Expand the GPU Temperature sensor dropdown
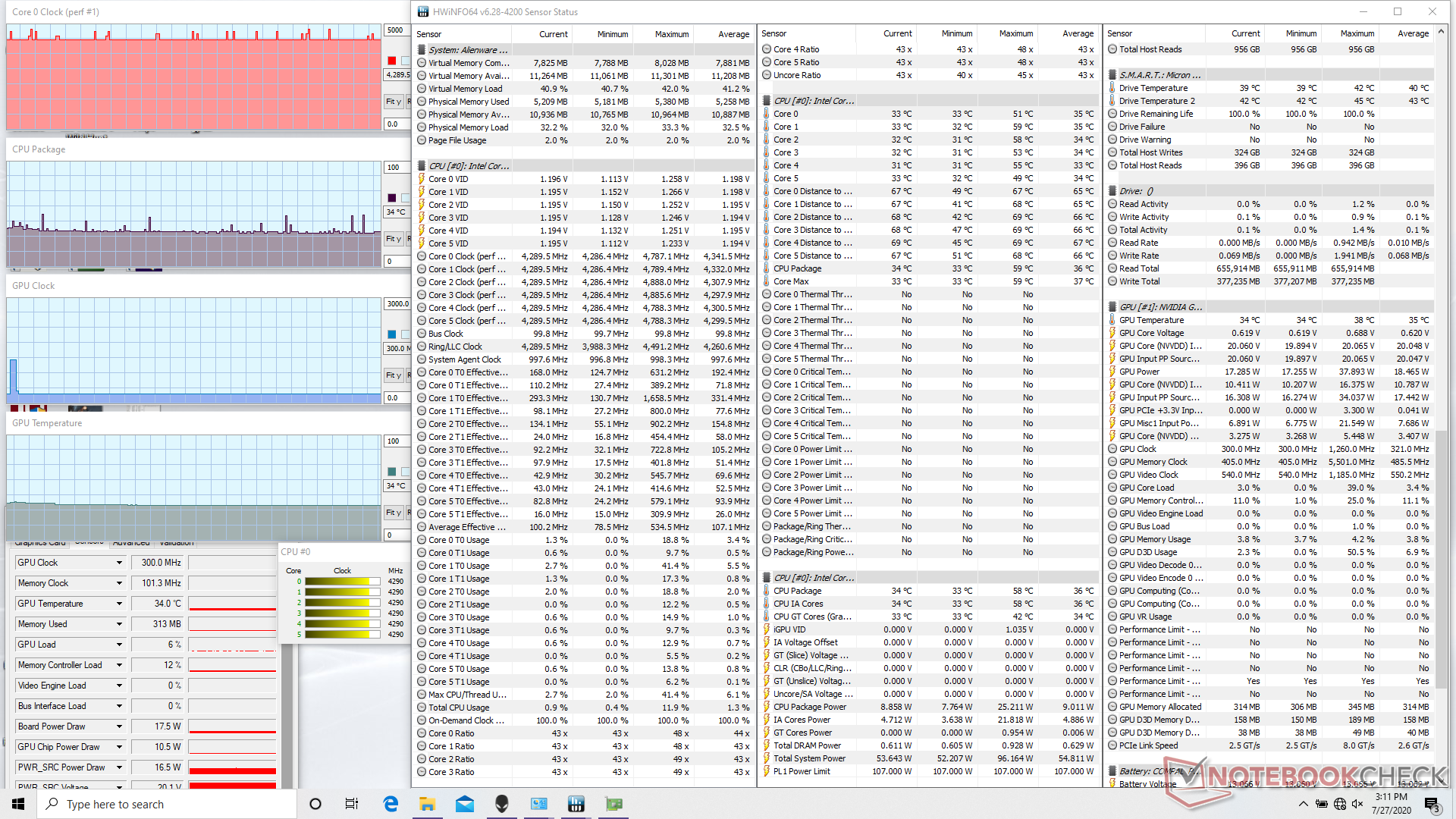1456x819 pixels. click(119, 604)
